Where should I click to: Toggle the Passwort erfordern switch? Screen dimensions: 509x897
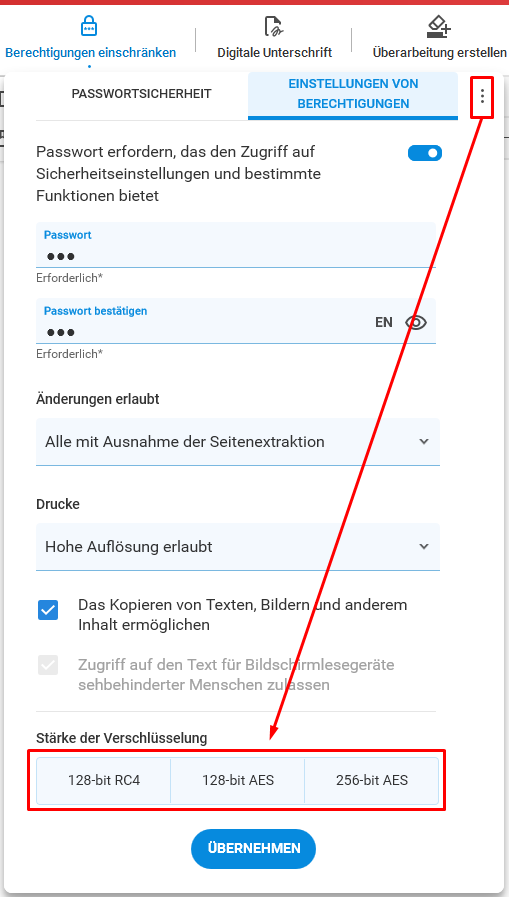[424, 153]
